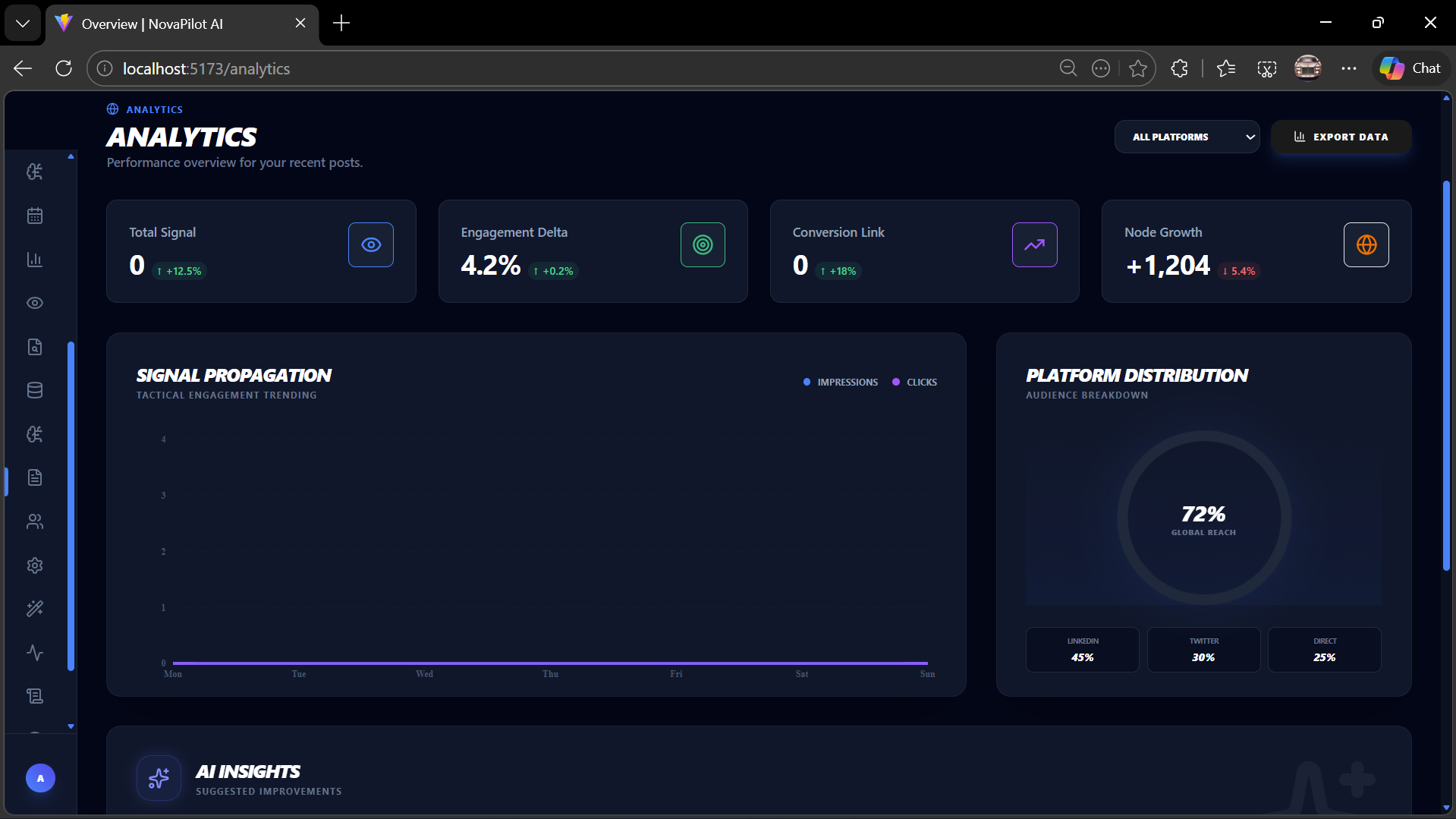
Task: Open the browser settings and more menu
Action: click(1348, 68)
